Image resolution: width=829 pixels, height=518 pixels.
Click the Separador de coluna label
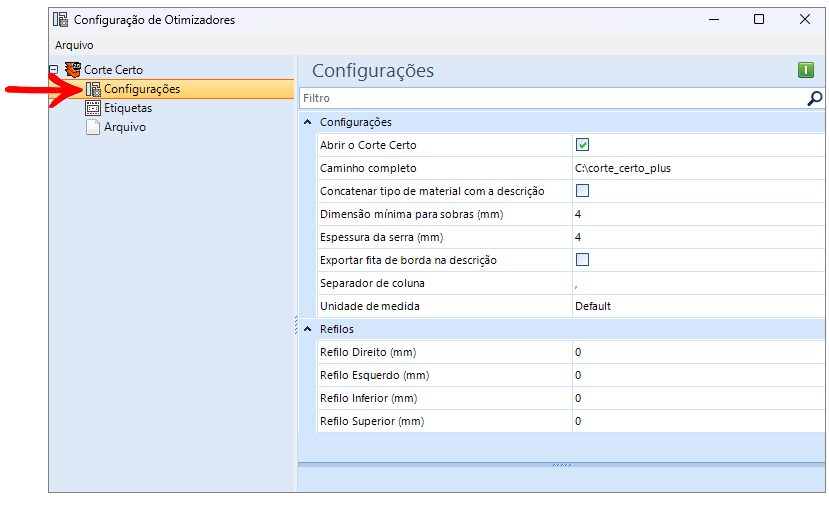[x=372, y=283]
